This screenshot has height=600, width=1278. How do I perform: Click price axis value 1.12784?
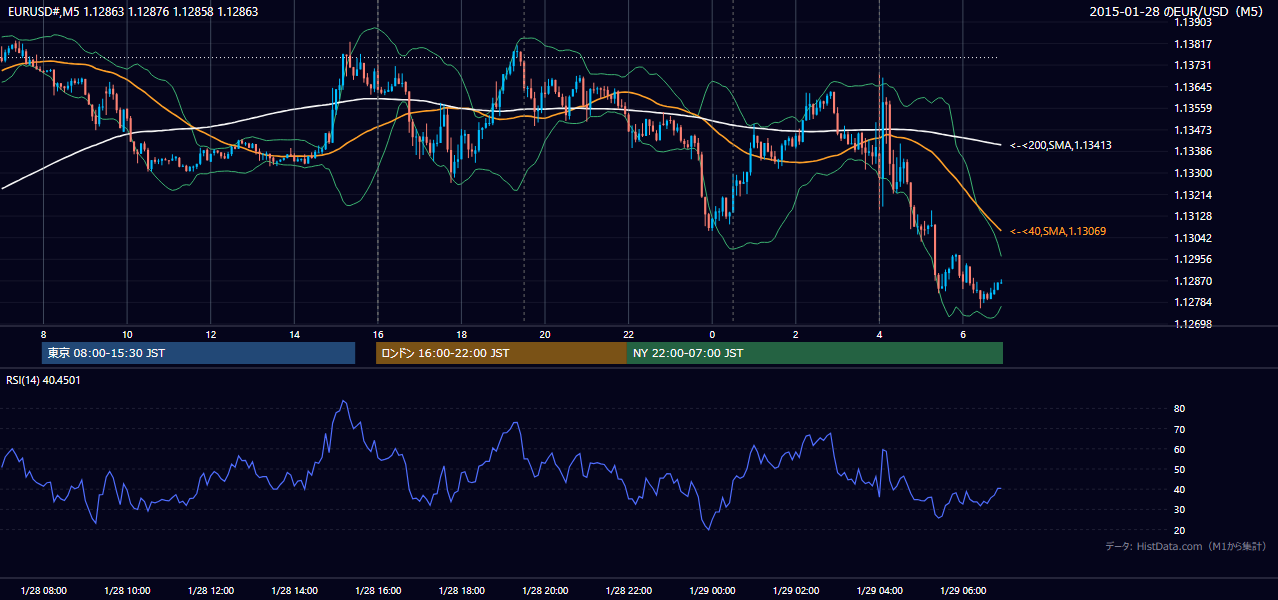point(1193,302)
